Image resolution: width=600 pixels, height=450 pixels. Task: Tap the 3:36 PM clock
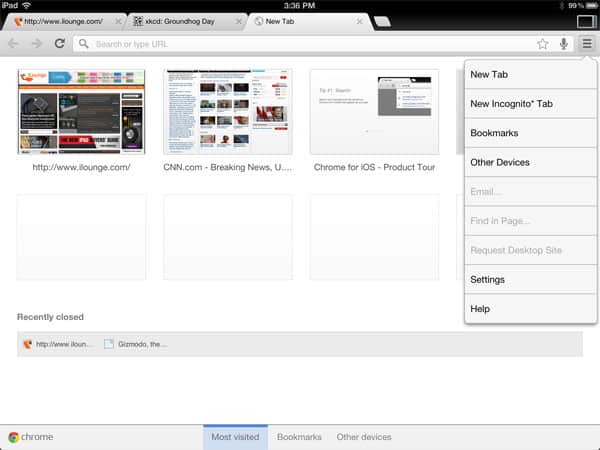pyautogui.click(x=300, y=5)
